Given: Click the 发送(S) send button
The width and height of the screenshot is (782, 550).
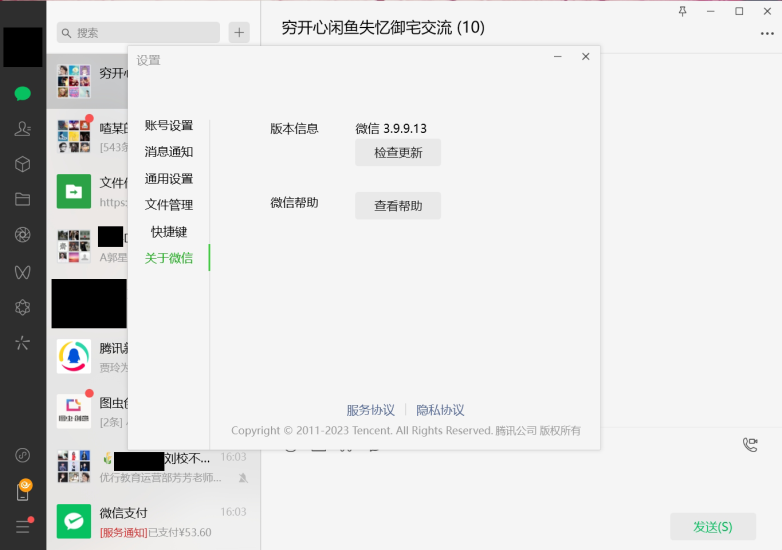Looking at the screenshot, I should pyautogui.click(x=713, y=527).
